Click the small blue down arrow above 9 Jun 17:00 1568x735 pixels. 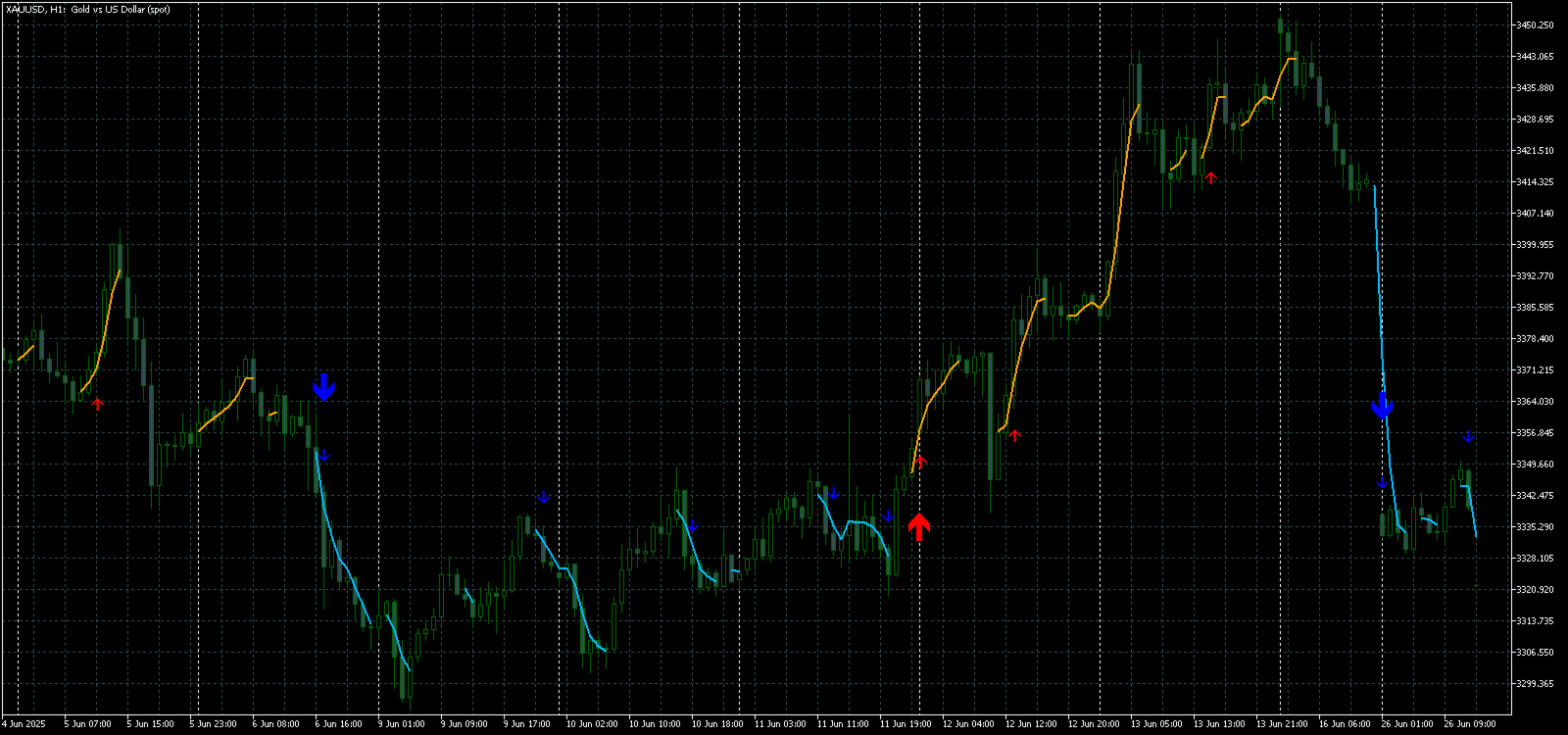click(x=543, y=497)
